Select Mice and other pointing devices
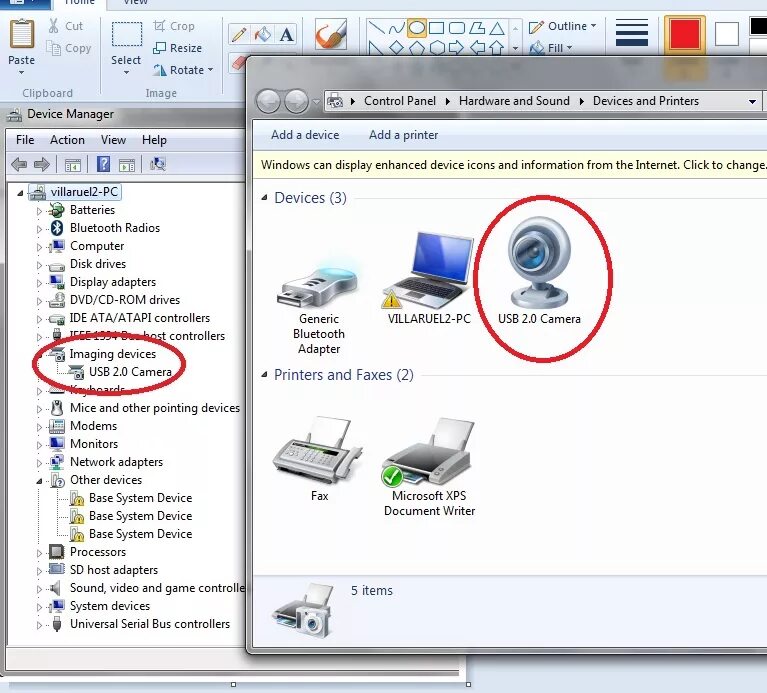Image resolution: width=767 pixels, height=693 pixels. pyautogui.click(x=155, y=408)
